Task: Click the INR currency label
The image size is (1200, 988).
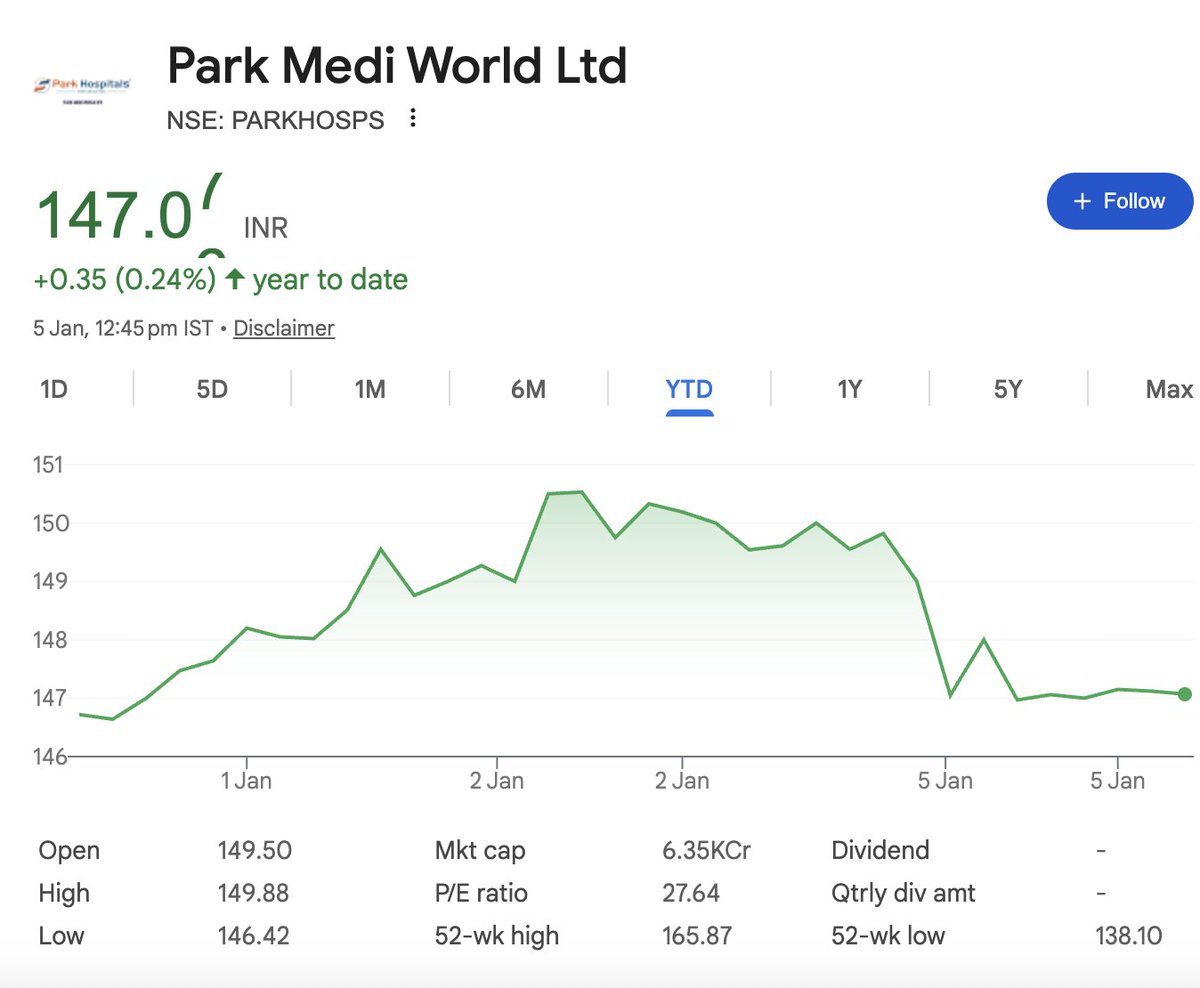Action: [266, 228]
